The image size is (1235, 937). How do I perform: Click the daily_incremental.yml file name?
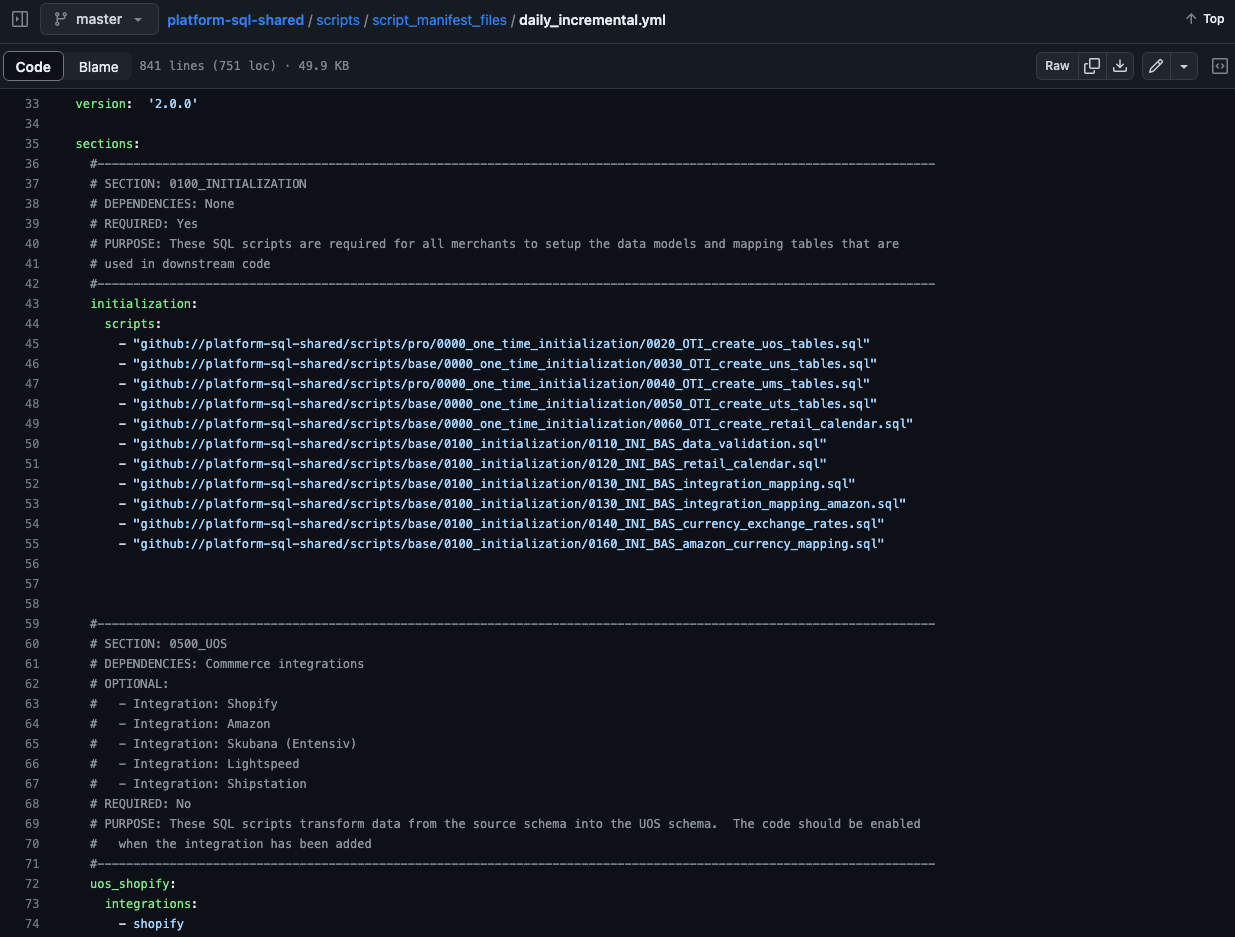(592, 20)
